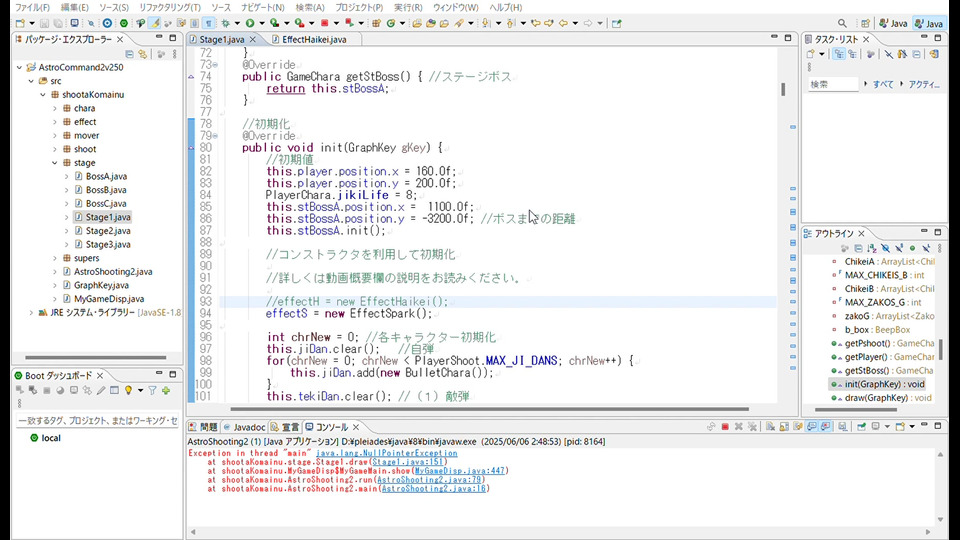
Task: Toggle Mark Occurrences highlighter in toolbar
Action: click(155, 22)
